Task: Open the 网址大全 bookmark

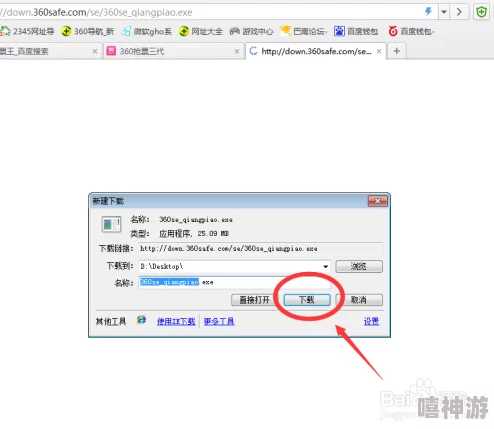Action: [x=201, y=32]
